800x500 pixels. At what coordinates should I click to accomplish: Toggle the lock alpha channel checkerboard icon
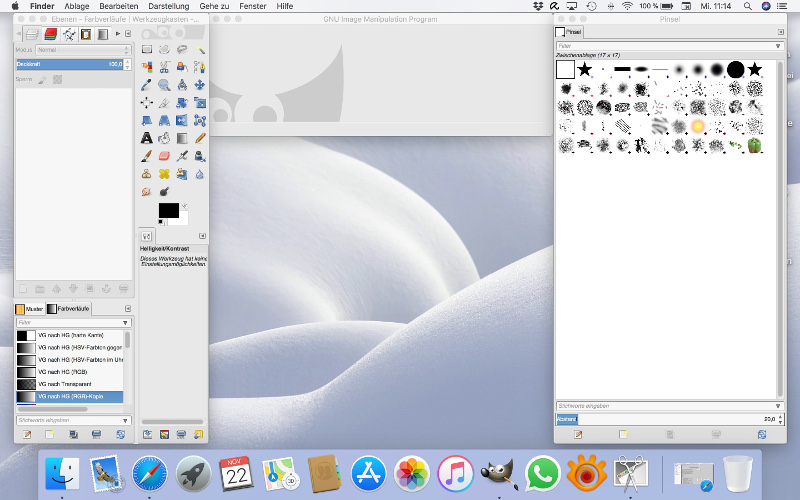click(59, 79)
